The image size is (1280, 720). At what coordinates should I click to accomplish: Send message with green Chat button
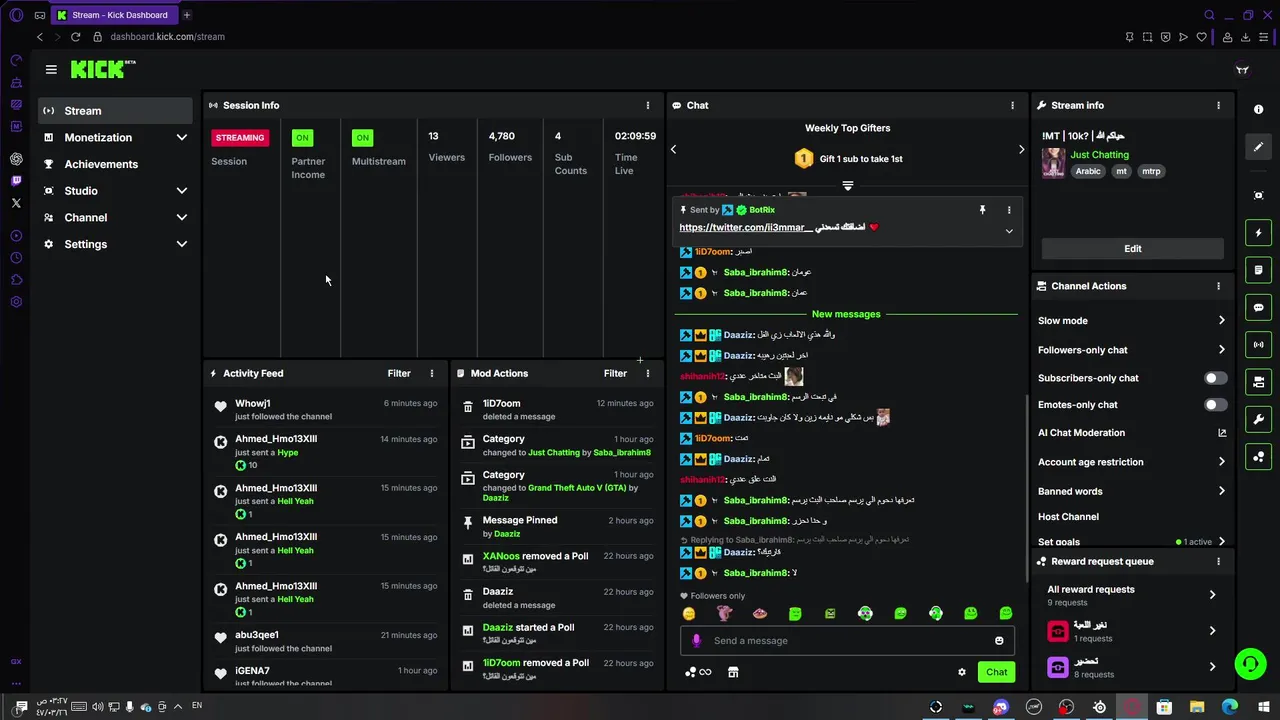[997, 672]
